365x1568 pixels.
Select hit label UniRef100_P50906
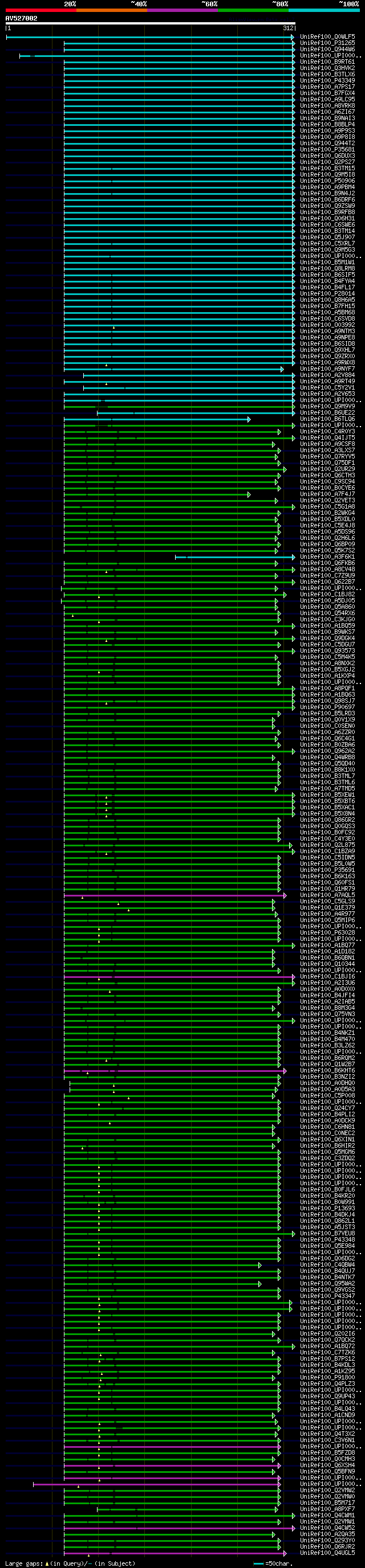coord(328,181)
